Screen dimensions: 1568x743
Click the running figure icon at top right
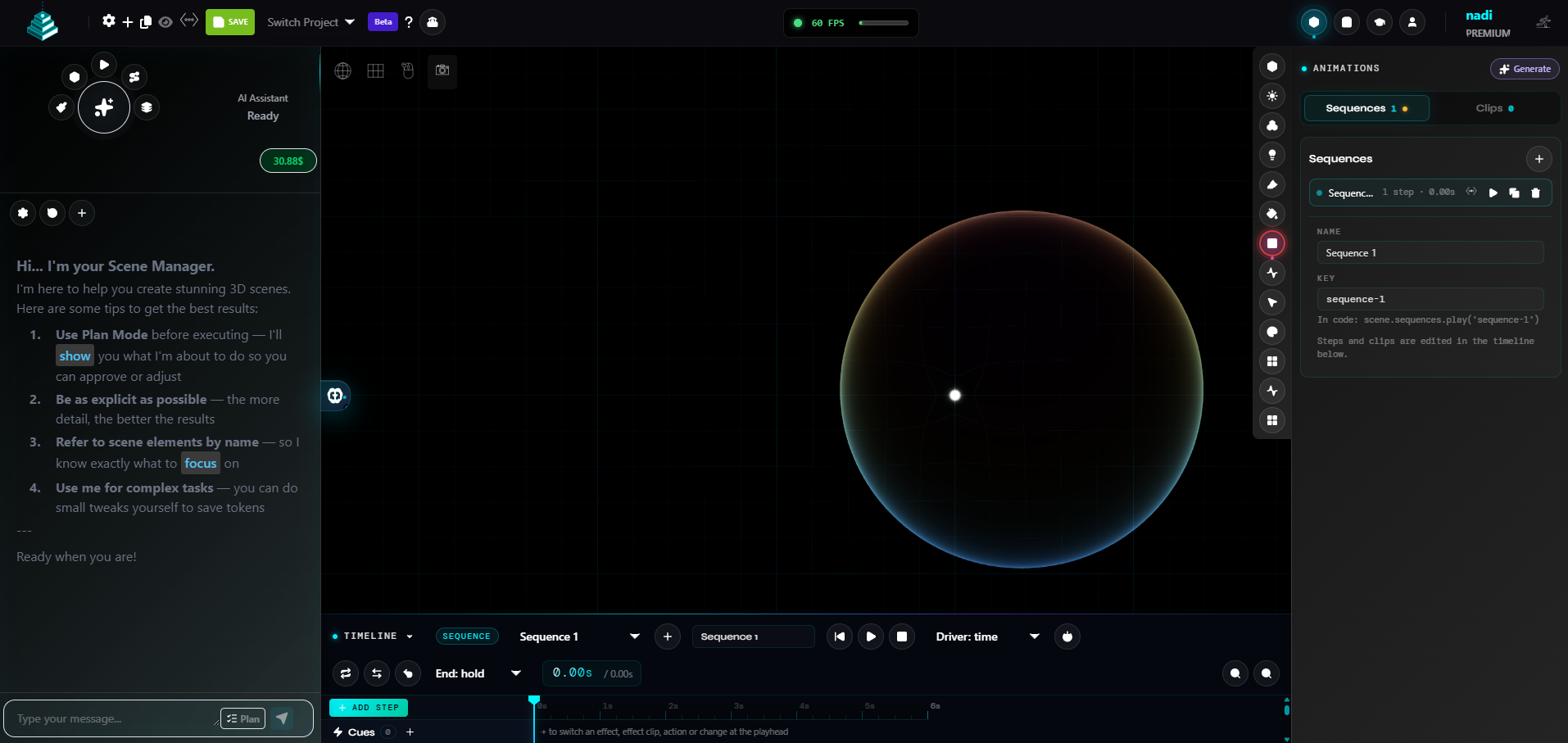coord(1543,22)
